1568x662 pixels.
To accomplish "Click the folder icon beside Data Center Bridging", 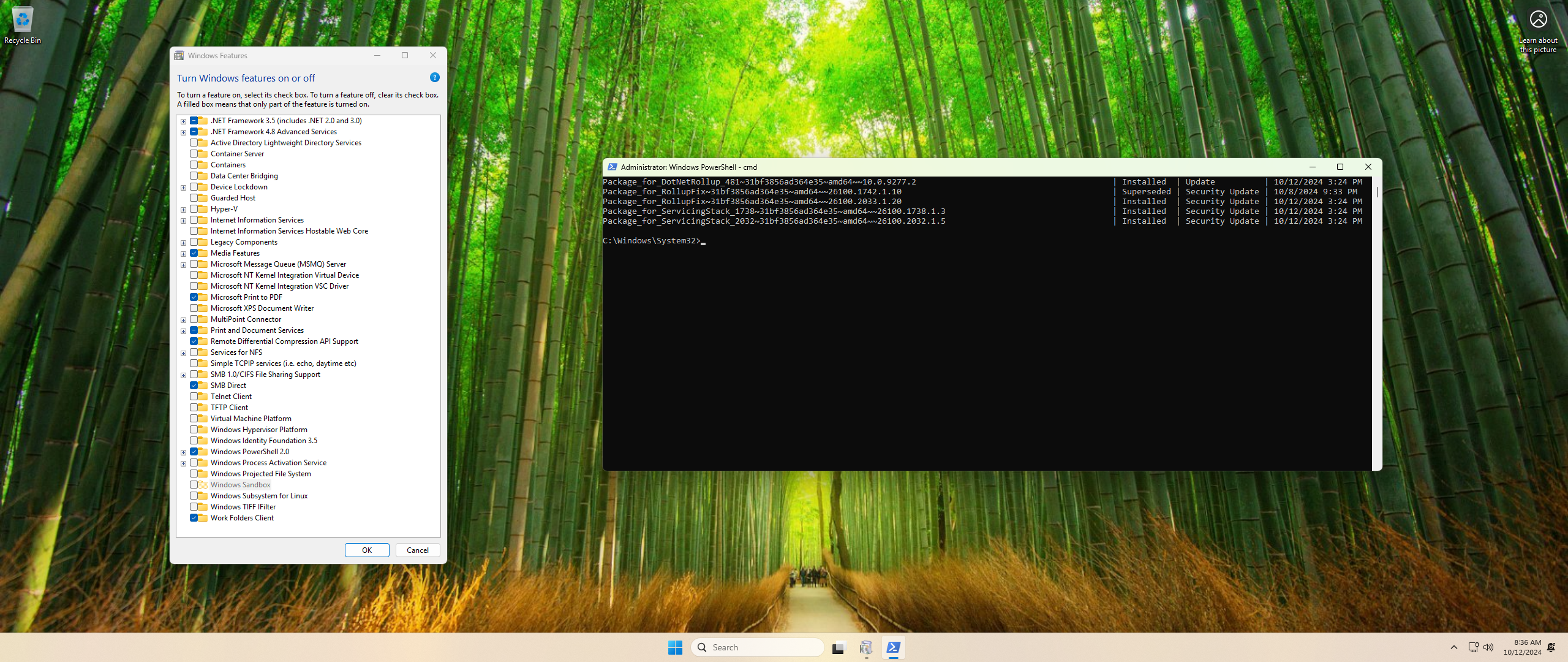I will [x=203, y=176].
